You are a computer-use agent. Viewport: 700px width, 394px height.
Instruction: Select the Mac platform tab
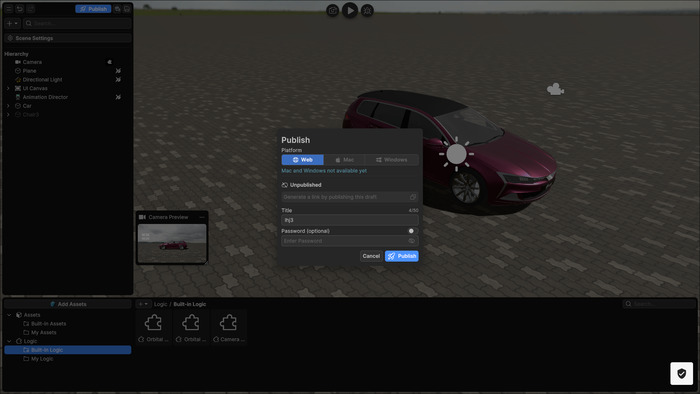[344, 160]
